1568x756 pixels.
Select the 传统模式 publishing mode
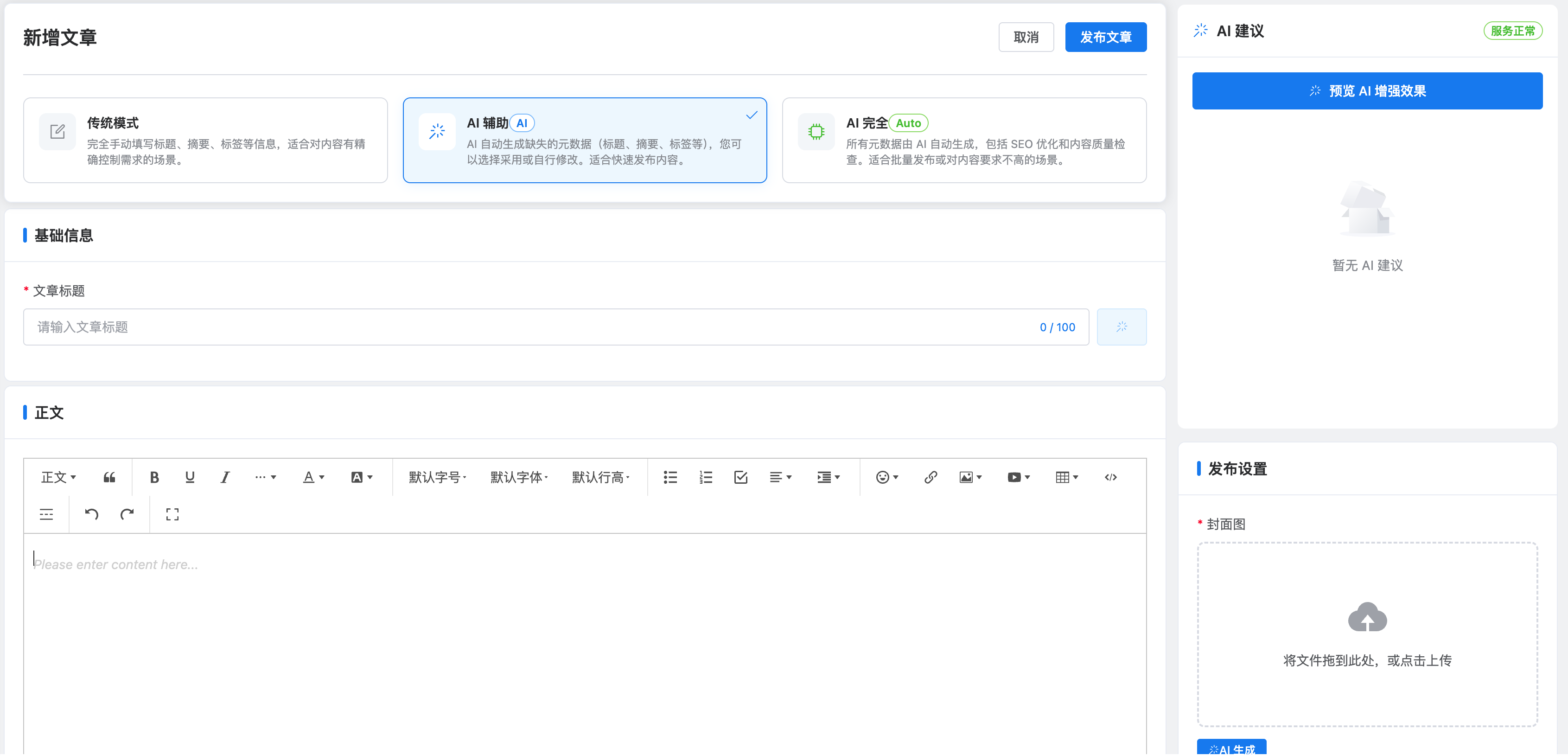point(205,140)
